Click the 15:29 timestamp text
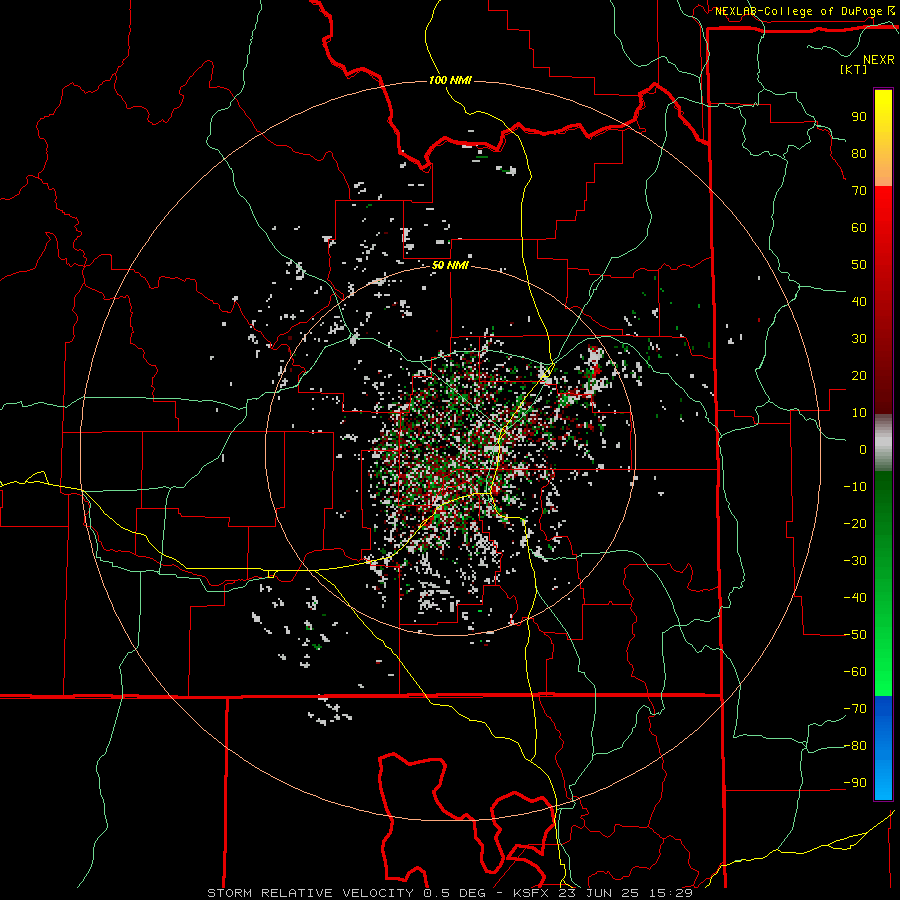Viewport: 900px width, 900px height. click(x=671, y=893)
